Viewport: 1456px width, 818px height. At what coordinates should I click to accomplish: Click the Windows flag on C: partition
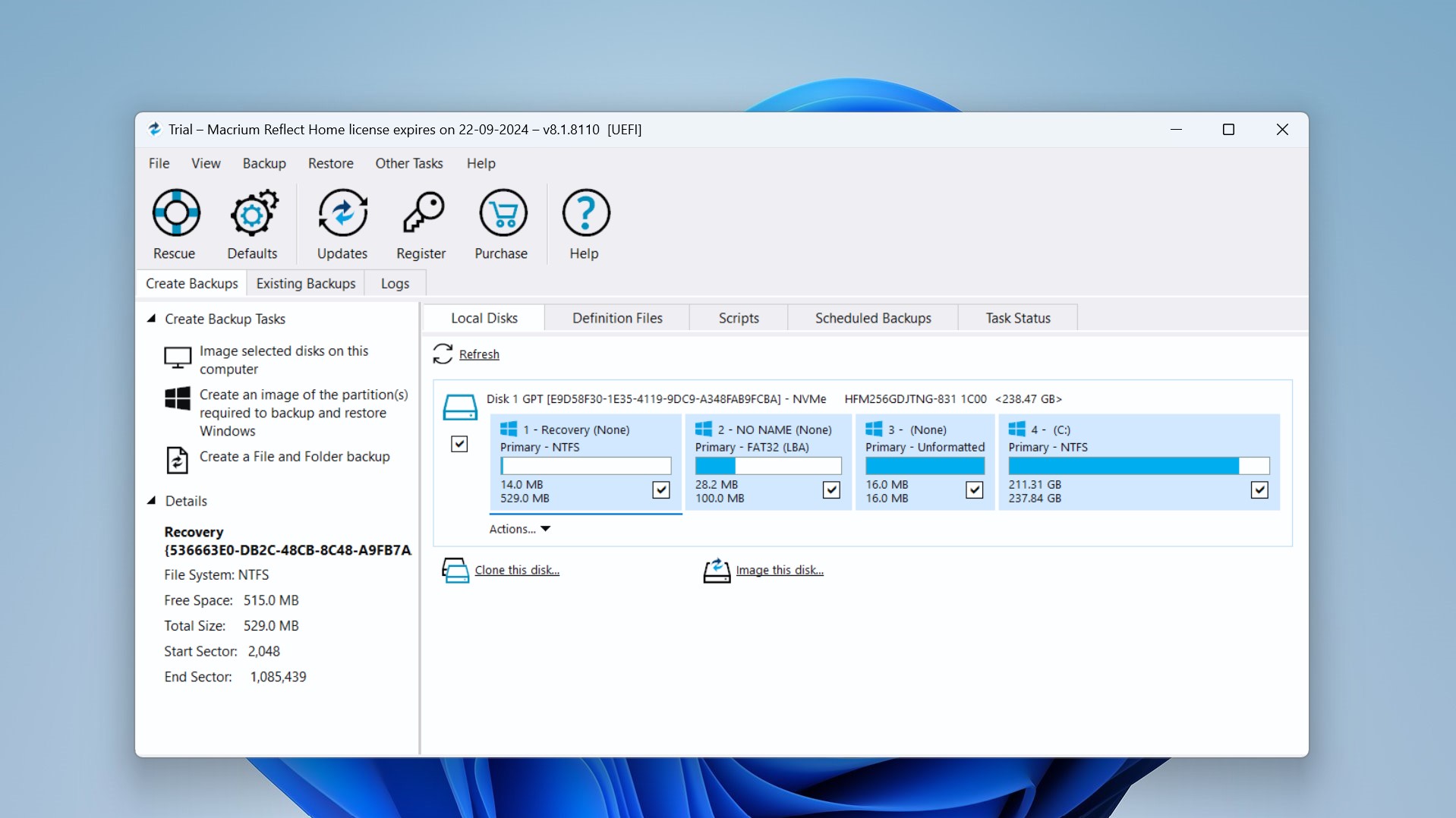click(1016, 429)
